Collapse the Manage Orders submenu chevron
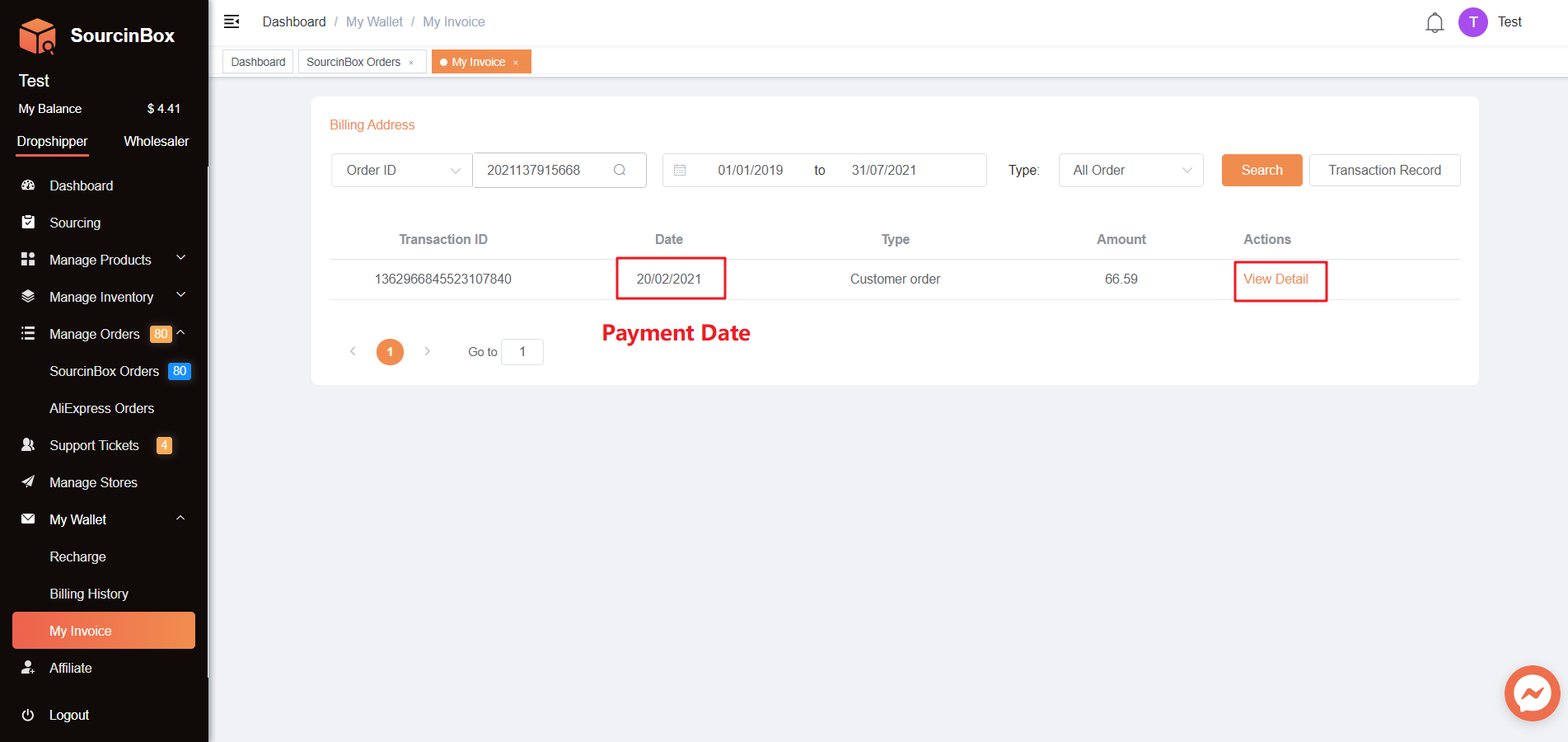 point(181,332)
